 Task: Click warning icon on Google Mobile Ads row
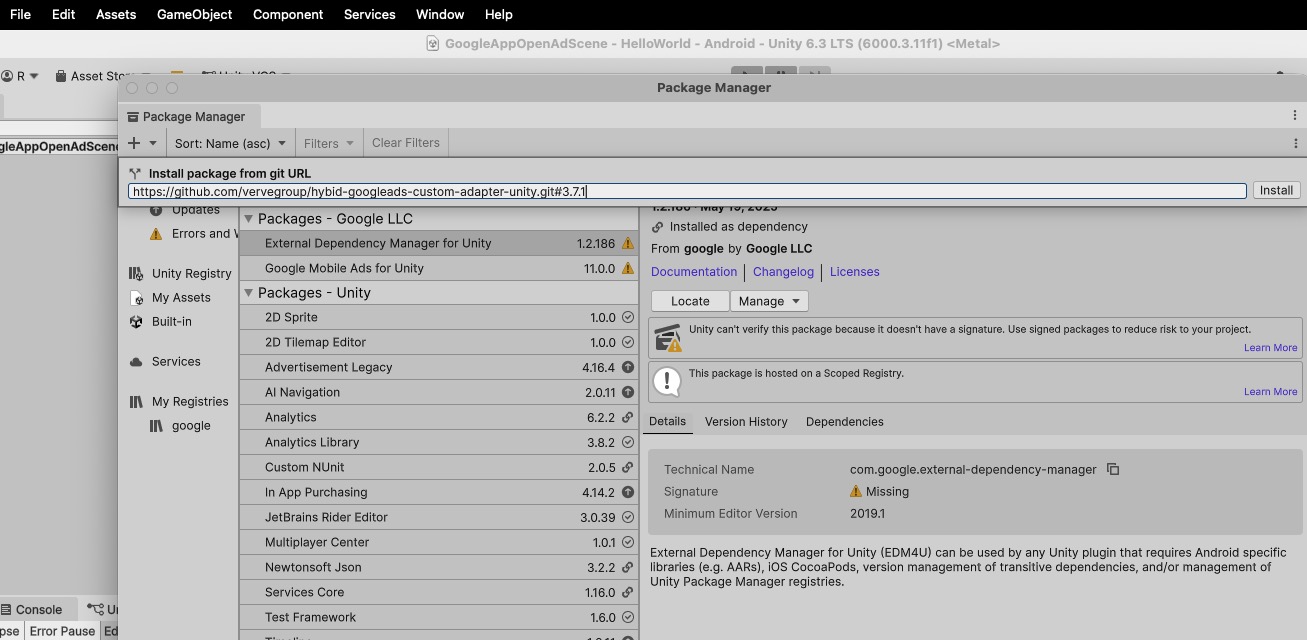click(628, 268)
